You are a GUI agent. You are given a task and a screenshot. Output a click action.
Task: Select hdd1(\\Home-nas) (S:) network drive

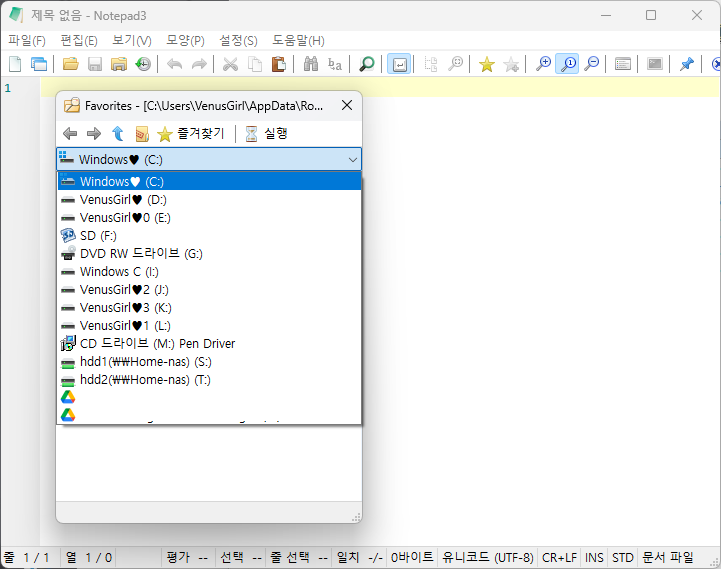click(209, 362)
